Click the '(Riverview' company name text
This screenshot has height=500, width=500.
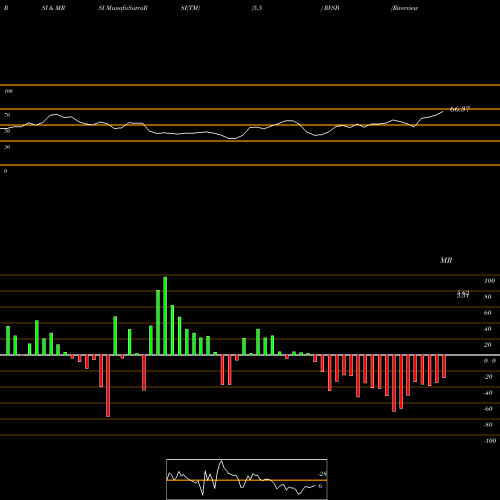(x=404, y=8)
